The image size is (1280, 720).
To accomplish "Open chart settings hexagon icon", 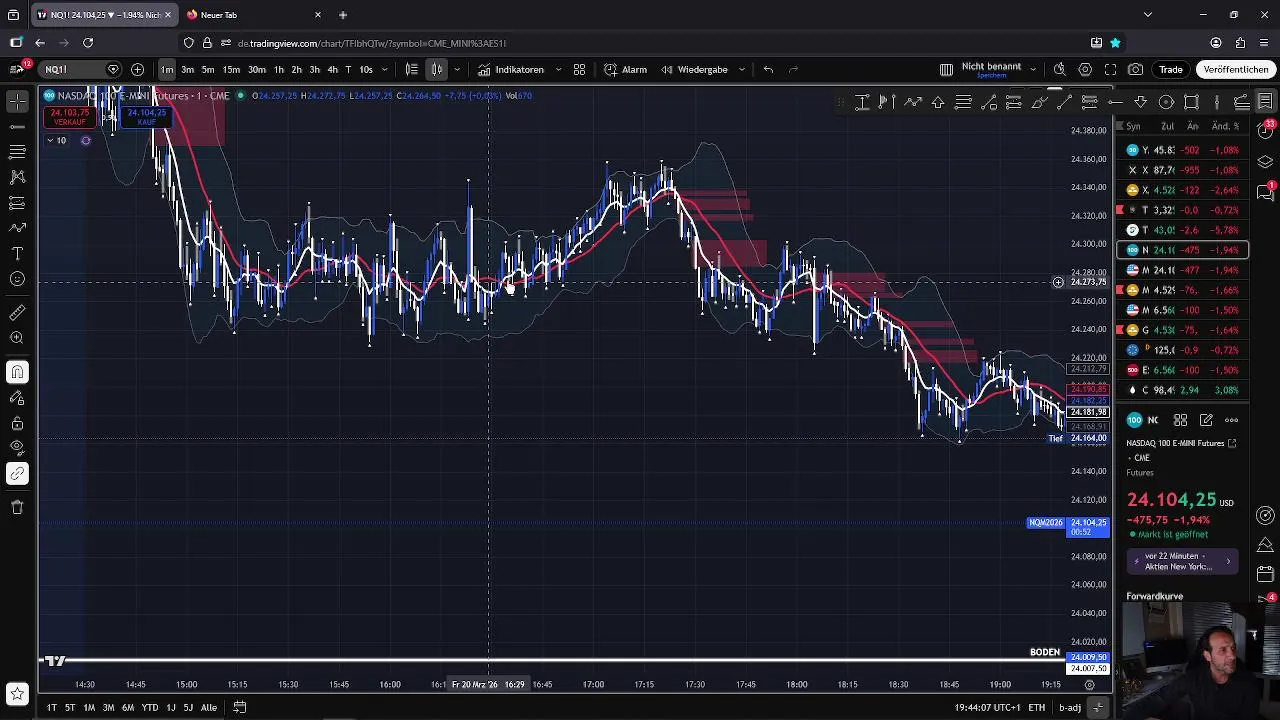I will tap(1085, 69).
